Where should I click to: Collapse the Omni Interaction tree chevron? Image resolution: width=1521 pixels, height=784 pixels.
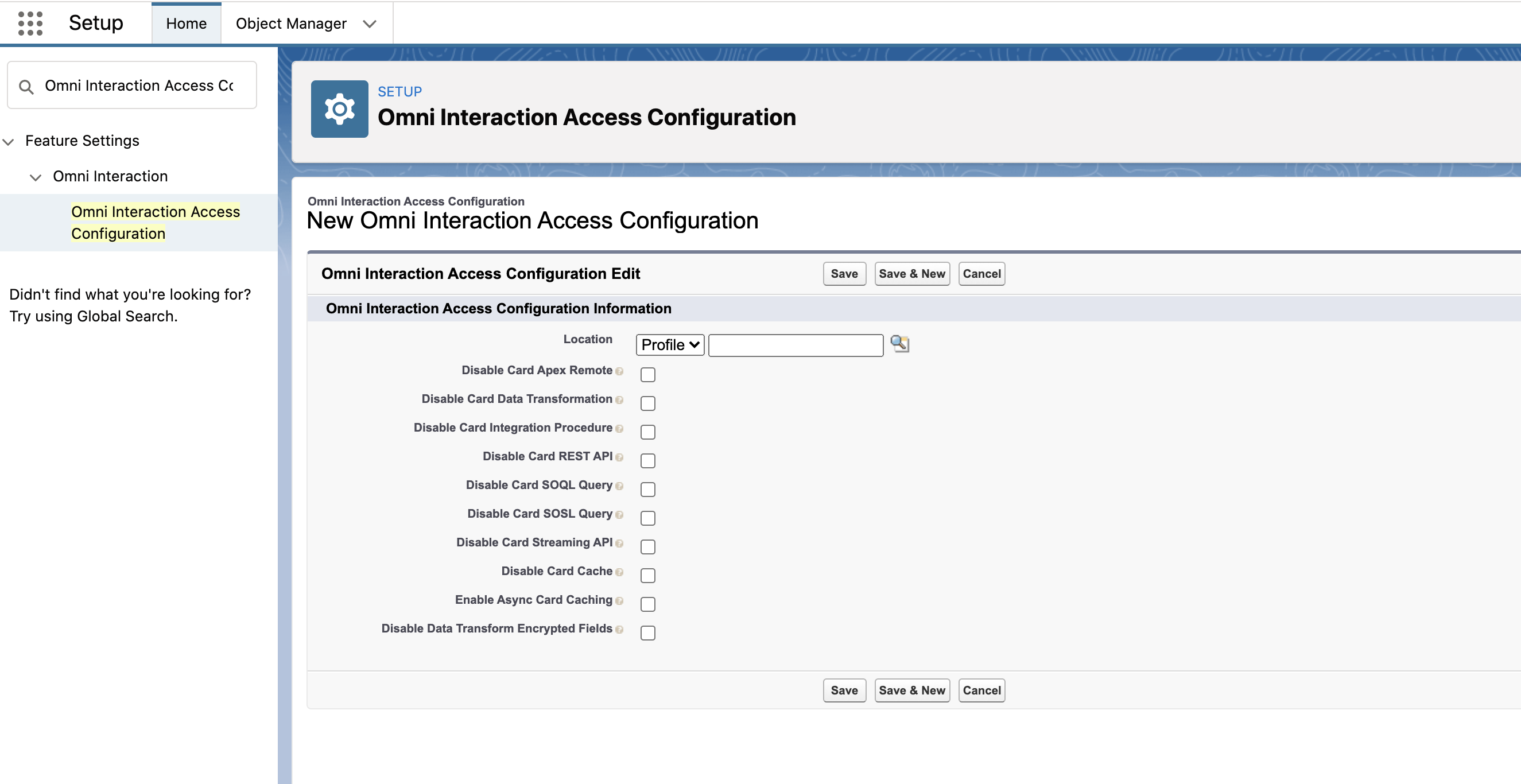pyautogui.click(x=36, y=177)
